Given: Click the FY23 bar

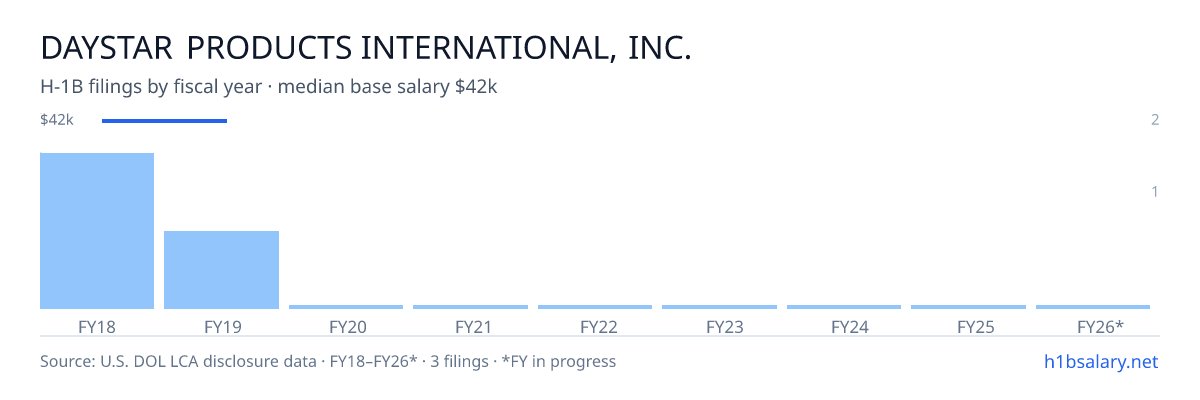Looking at the screenshot, I should click(719, 307).
